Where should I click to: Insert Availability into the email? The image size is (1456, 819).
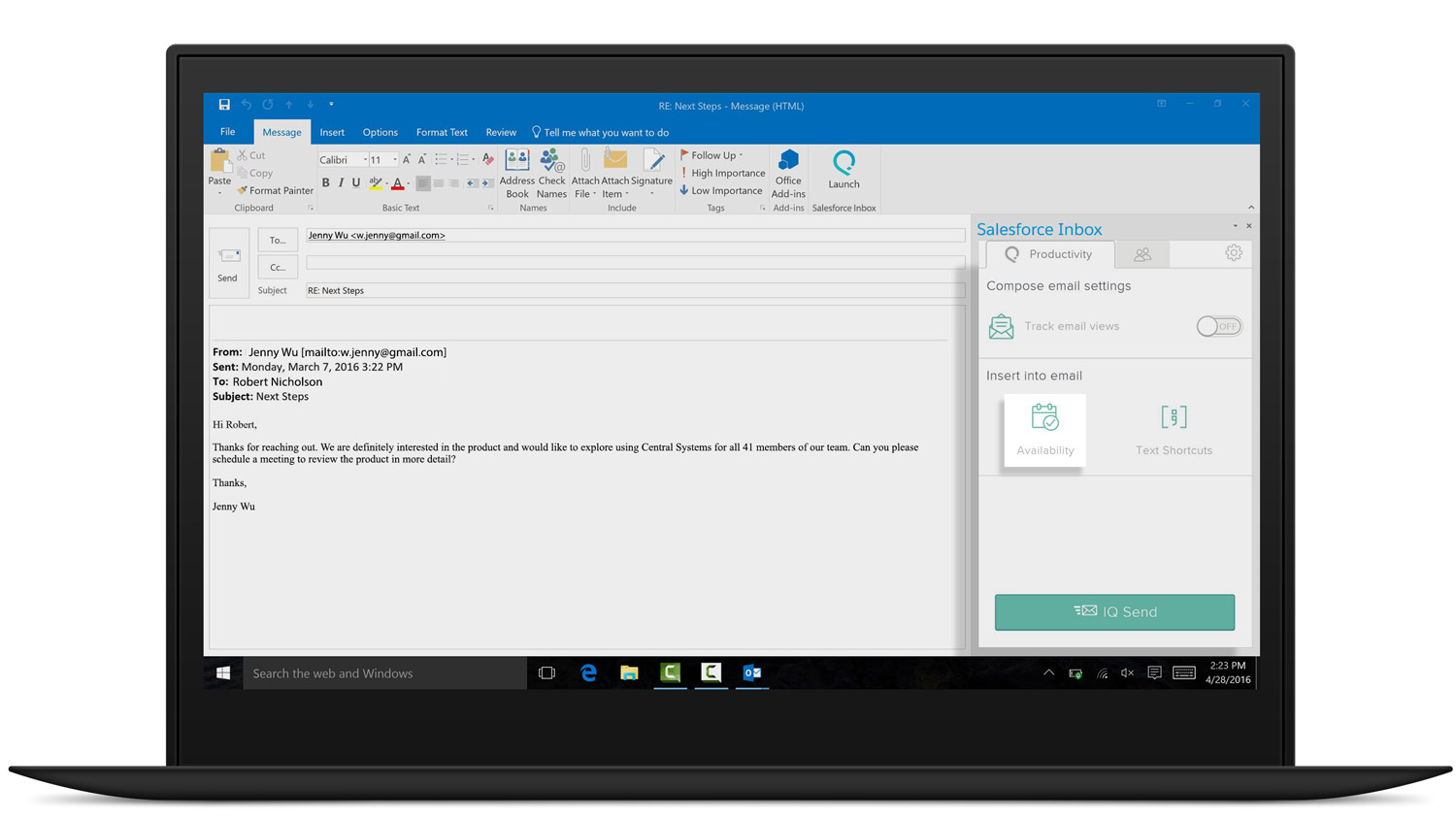coord(1044,430)
